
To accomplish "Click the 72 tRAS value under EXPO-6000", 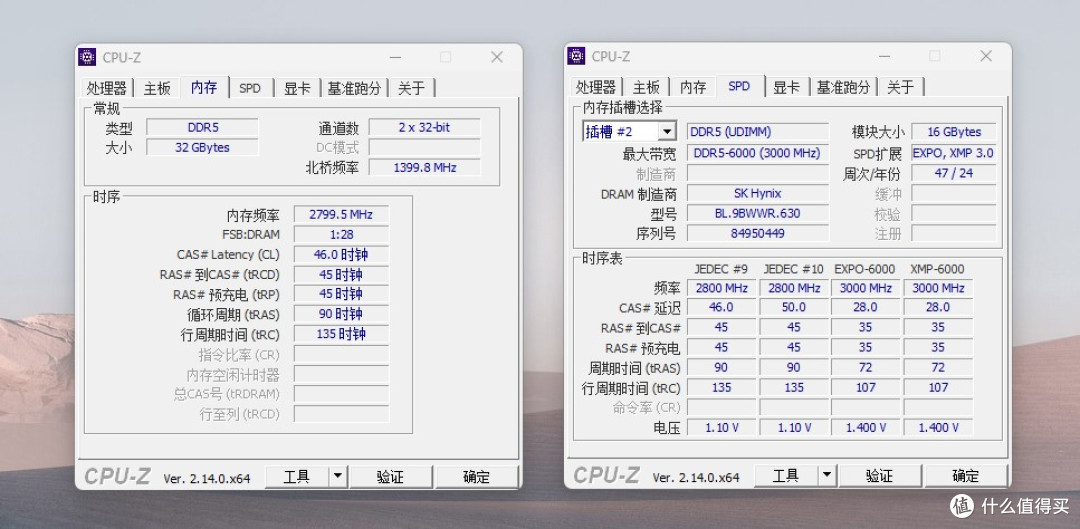I will (x=865, y=367).
